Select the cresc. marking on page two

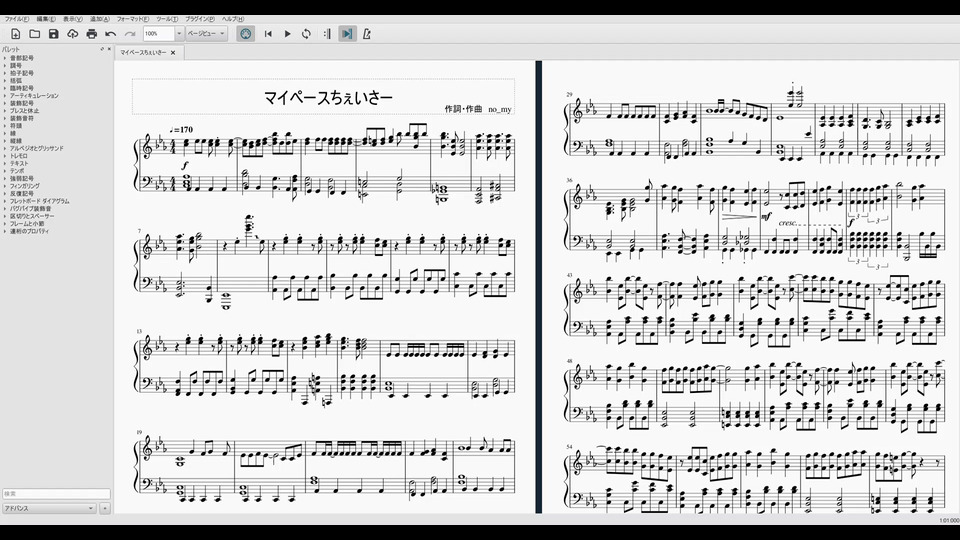[787, 223]
